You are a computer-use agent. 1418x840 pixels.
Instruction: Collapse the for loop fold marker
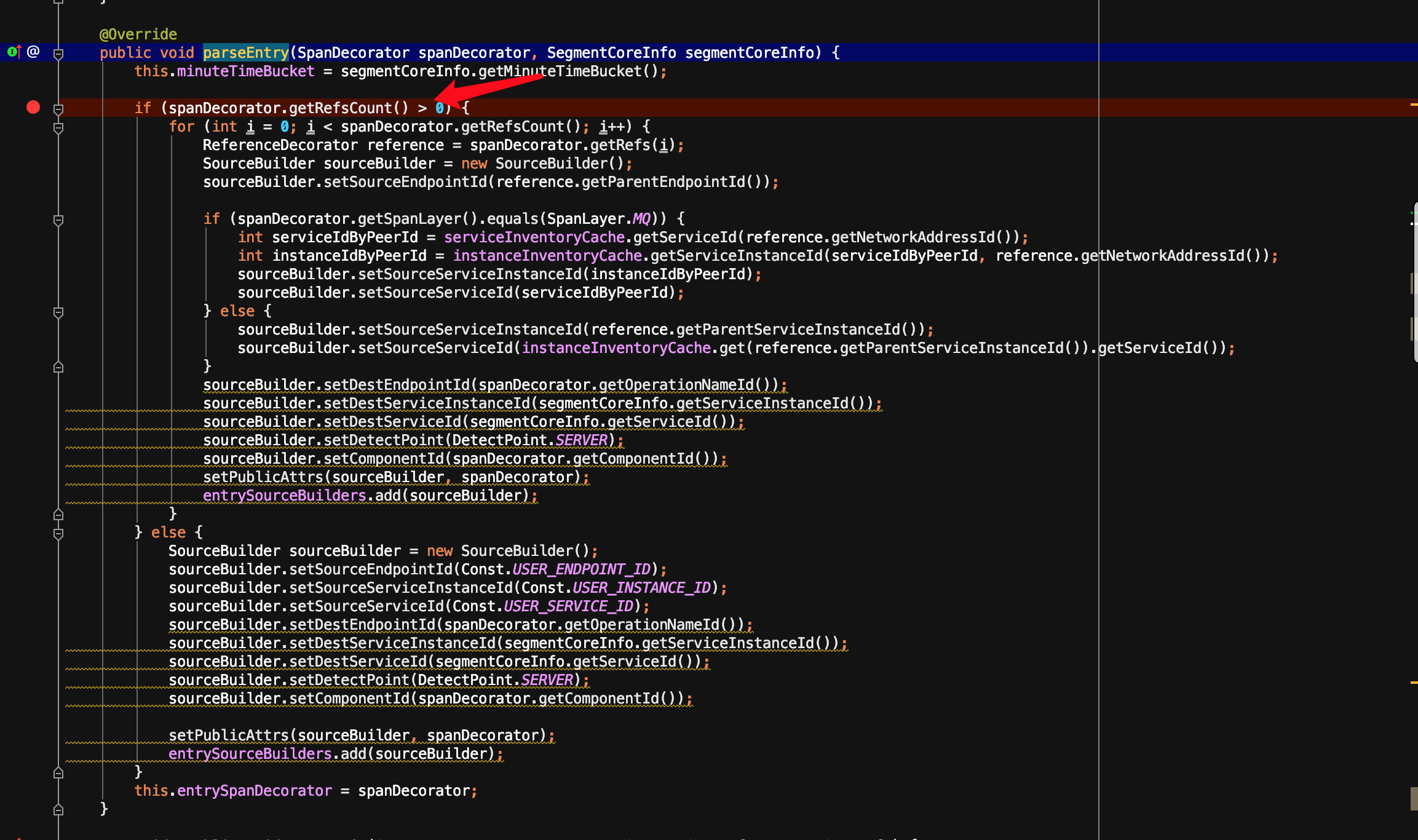(x=58, y=128)
